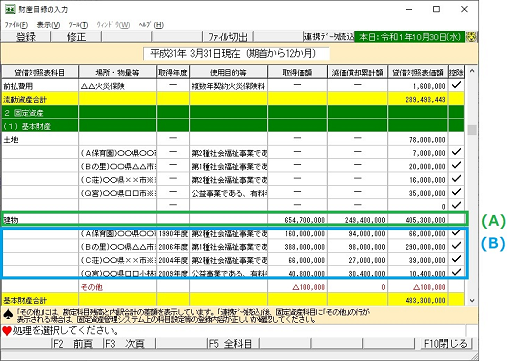Select the 78,000,000 land total cell
Screen dimensions: 512x361
coord(418,139)
